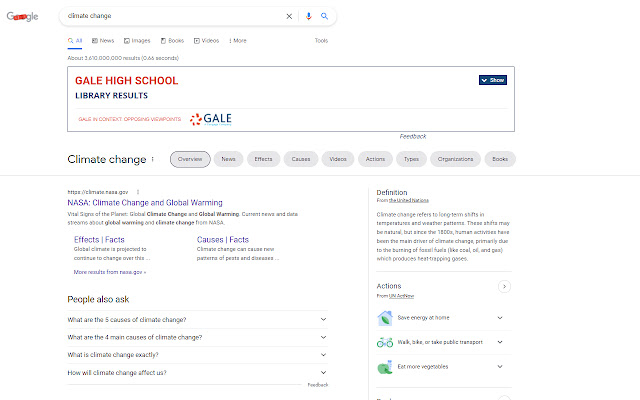This screenshot has height=400, width=640.
Task: Click the bicycle public transport icon
Action: pos(385,342)
